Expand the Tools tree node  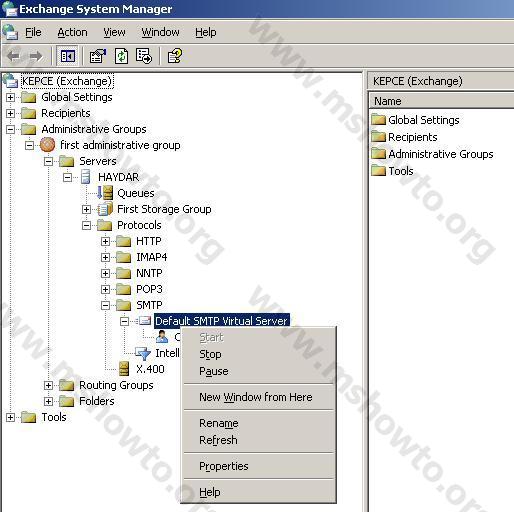click(10, 417)
